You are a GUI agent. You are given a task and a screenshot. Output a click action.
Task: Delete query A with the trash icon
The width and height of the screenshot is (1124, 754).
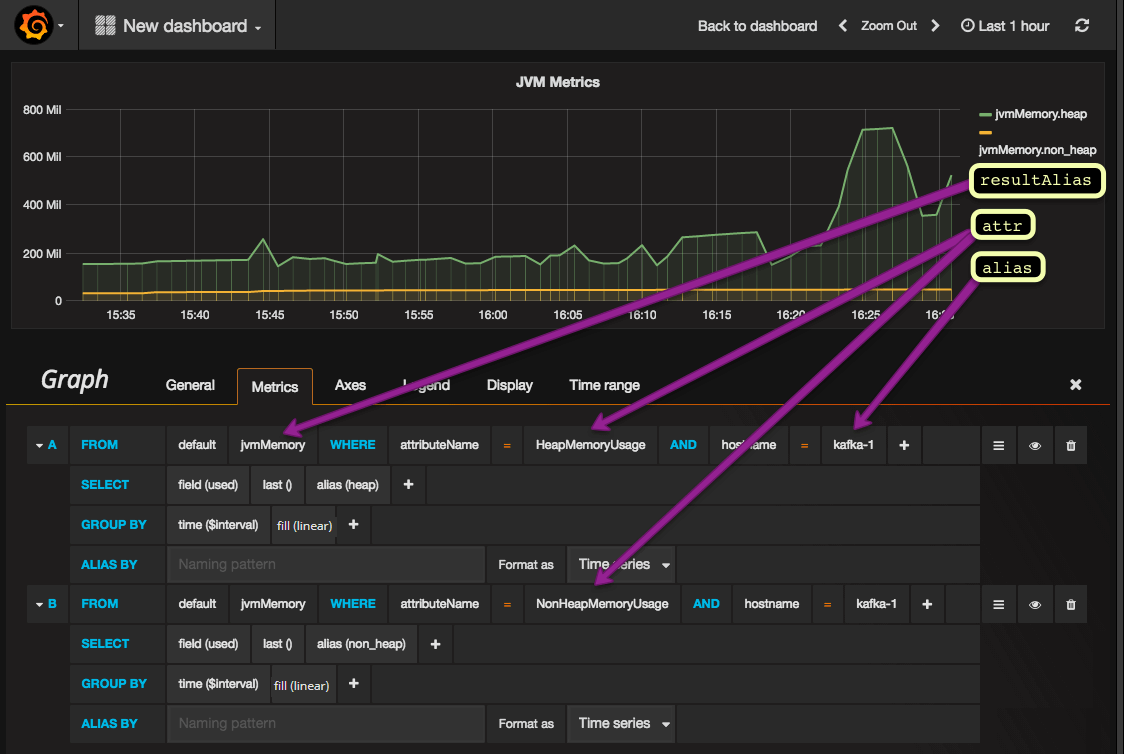[1070, 445]
